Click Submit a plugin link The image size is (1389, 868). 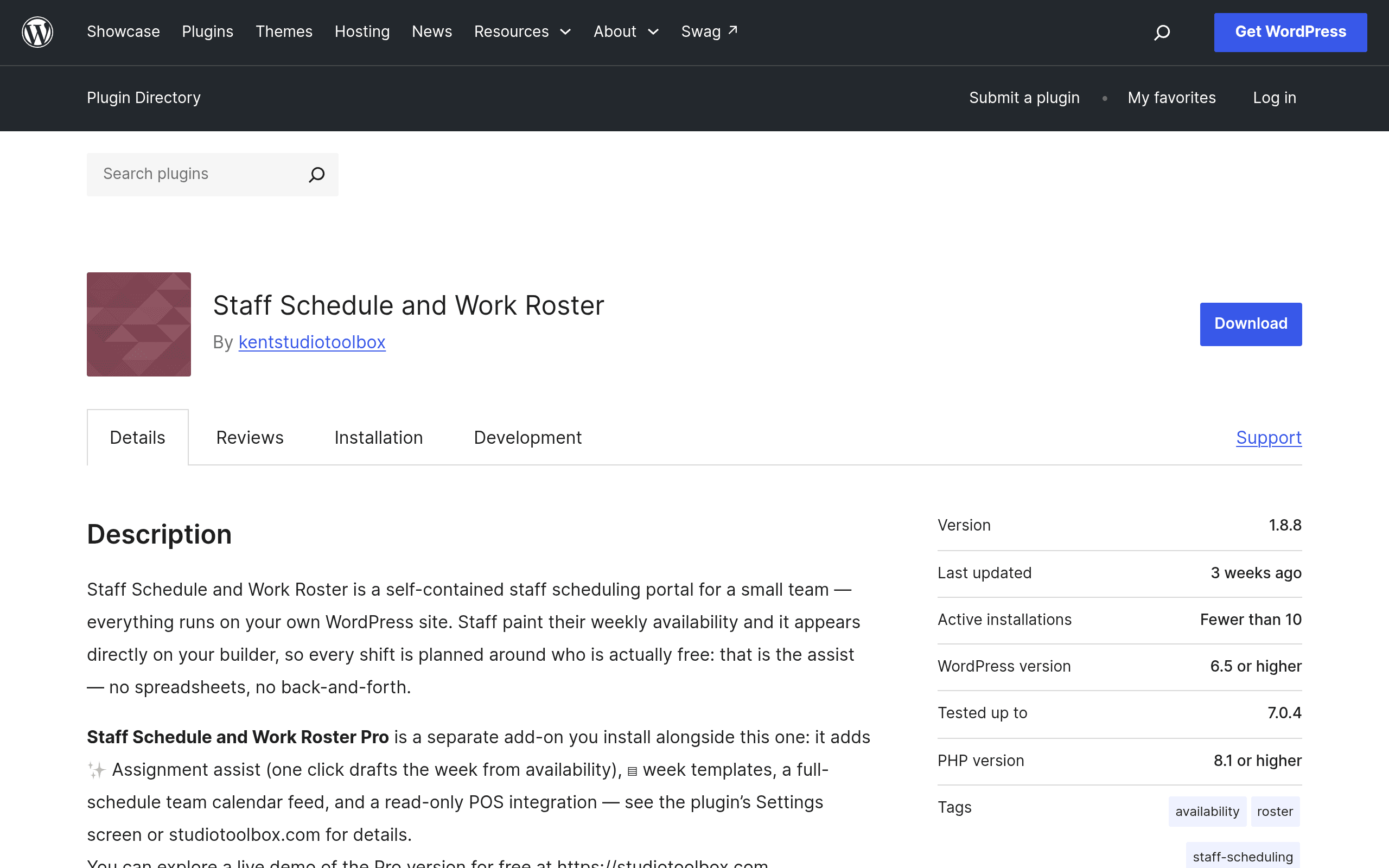pyautogui.click(x=1024, y=98)
